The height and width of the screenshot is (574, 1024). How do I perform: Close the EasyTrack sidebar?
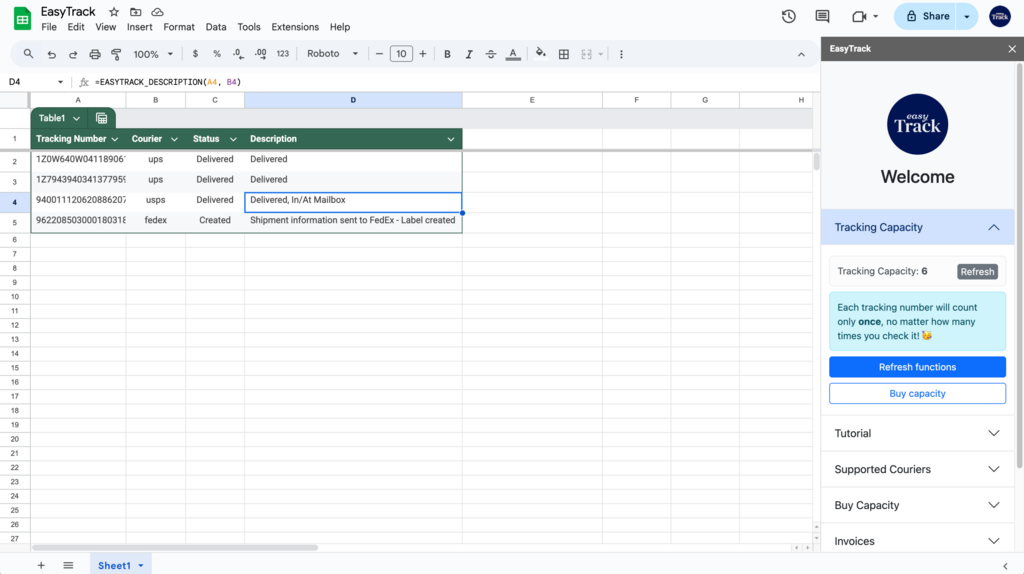tap(1012, 49)
